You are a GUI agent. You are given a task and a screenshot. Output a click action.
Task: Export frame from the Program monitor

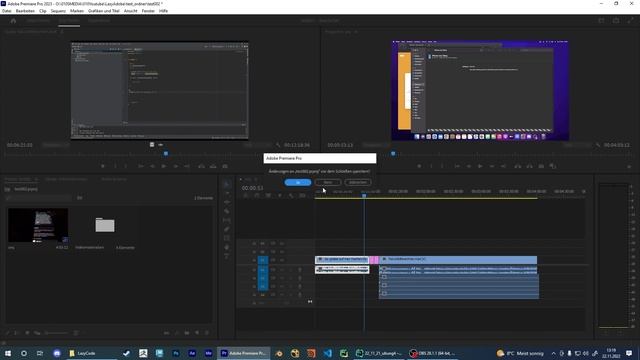click(x=541, y=166)
